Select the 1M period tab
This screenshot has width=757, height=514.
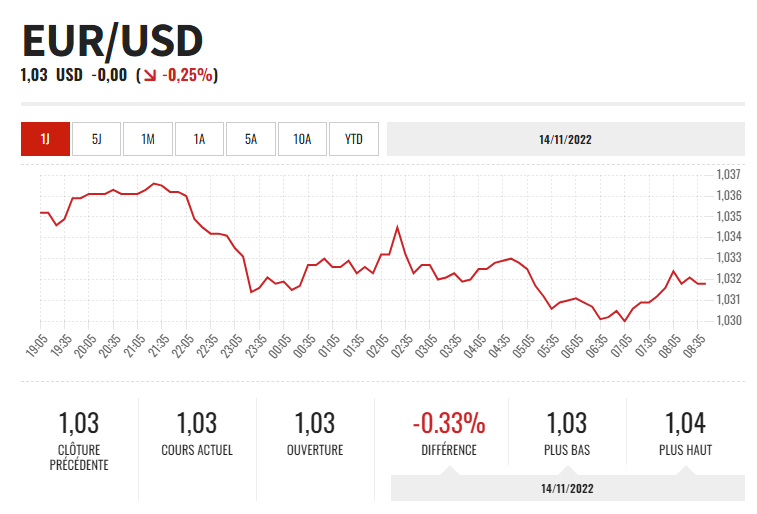(x=148, y=139)
